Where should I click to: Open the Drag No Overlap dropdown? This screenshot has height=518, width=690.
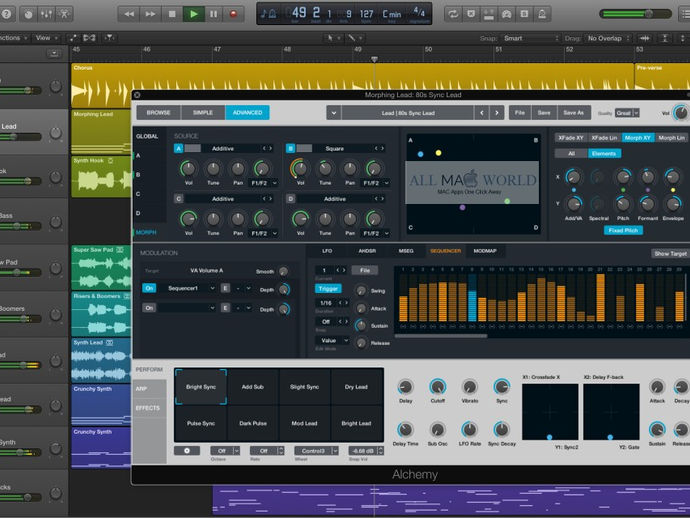(609, 38)
